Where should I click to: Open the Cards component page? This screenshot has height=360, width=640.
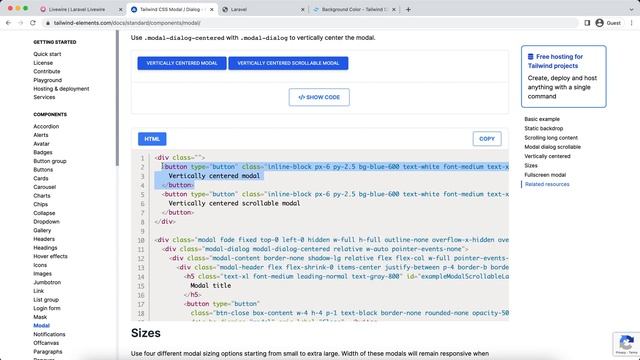click(x=41, y=178)
